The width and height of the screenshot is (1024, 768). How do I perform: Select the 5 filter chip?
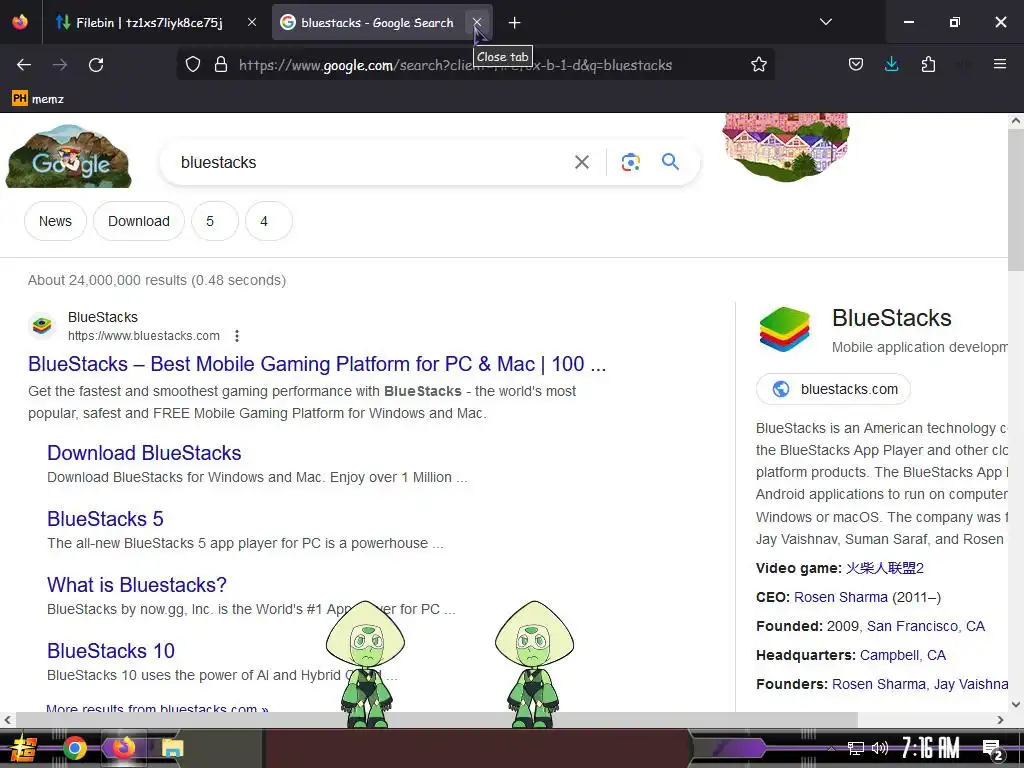[215, 221]
